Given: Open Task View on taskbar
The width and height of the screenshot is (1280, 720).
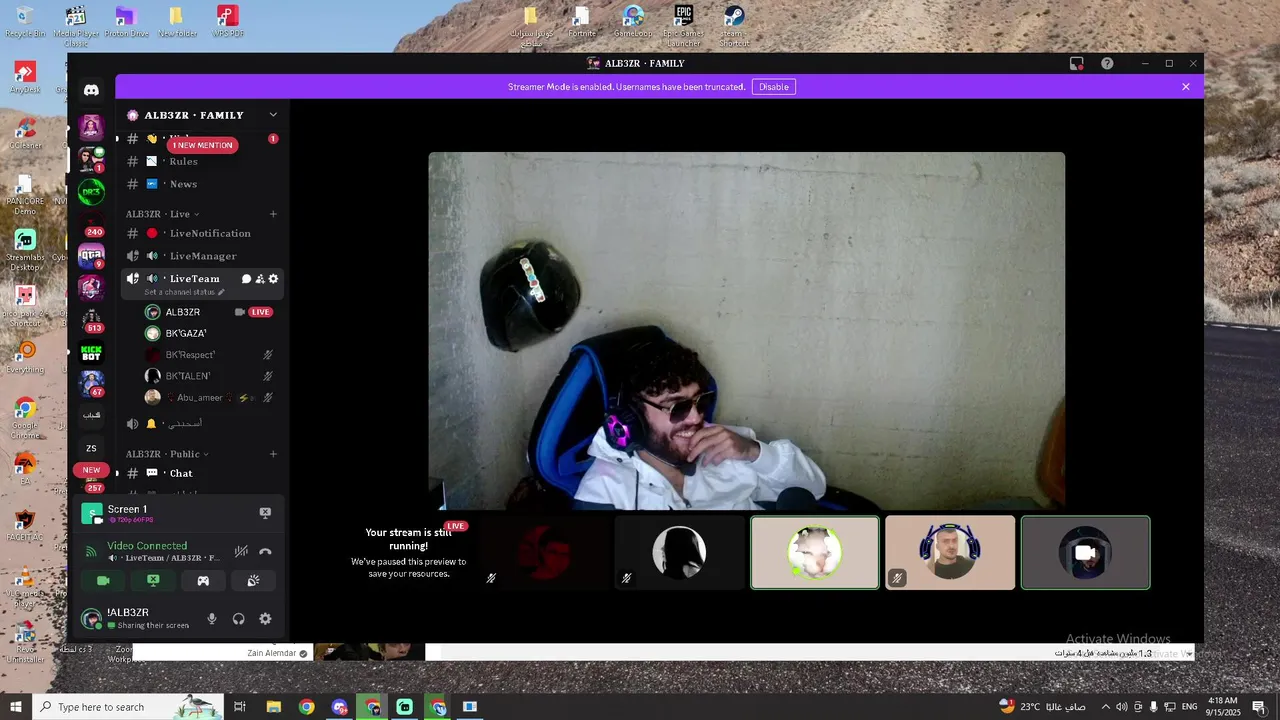Looking at the screenshot, I should coord(240,707).
